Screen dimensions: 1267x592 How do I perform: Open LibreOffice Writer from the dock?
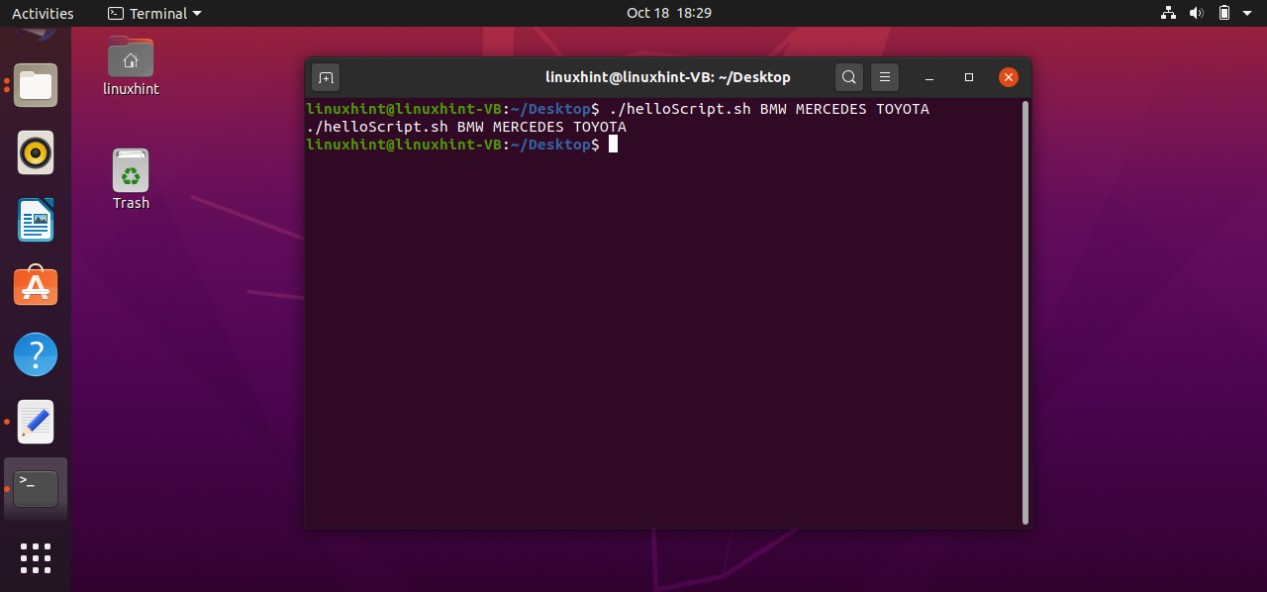[36, 220]
